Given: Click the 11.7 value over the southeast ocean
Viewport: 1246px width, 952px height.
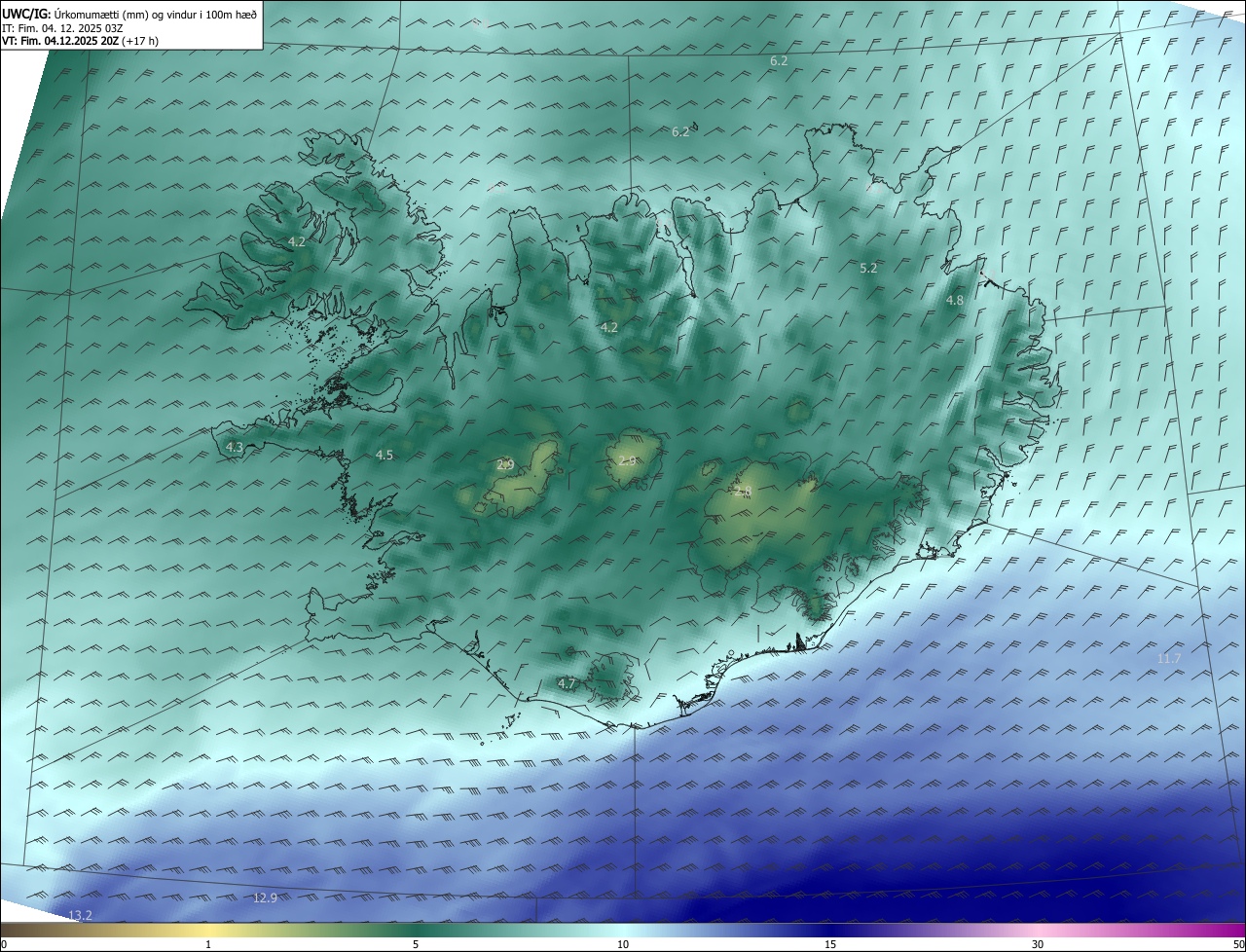Looking at the screenshot, I should pos(1169,659).
